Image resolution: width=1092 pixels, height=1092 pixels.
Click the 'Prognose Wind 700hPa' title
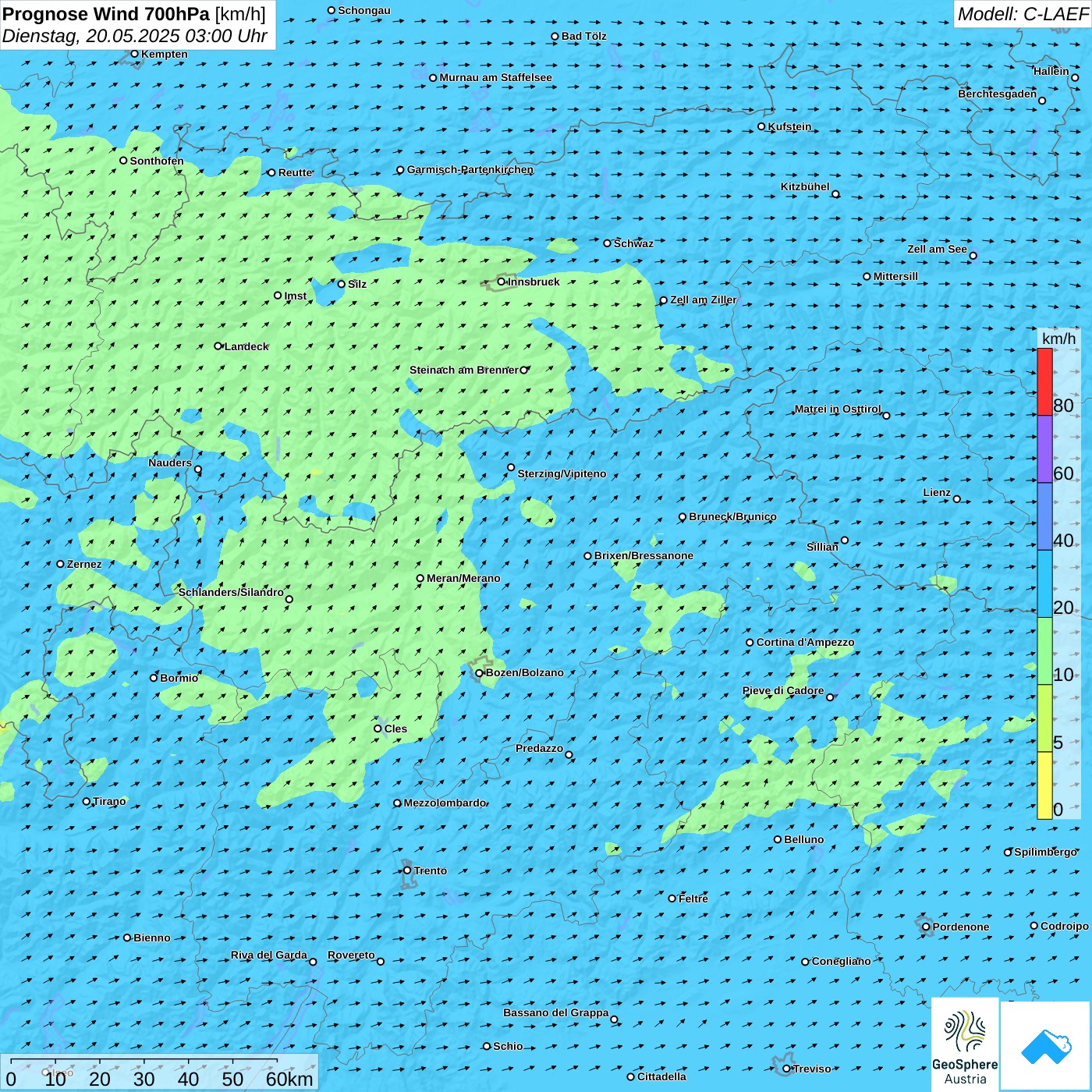pyautogui.click(x=106, y=14)
